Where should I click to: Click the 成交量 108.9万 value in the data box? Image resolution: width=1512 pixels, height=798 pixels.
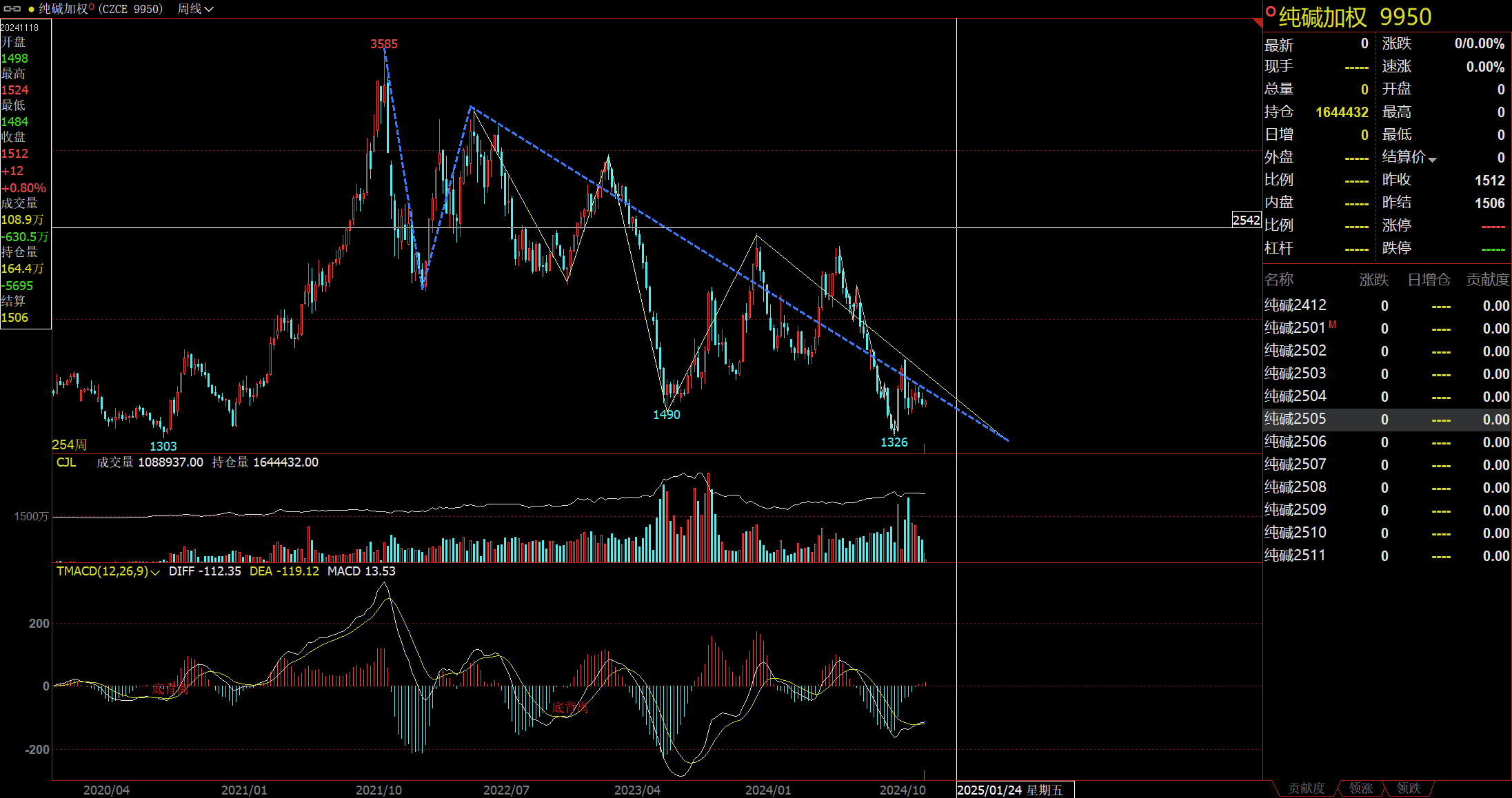[22, 220]
